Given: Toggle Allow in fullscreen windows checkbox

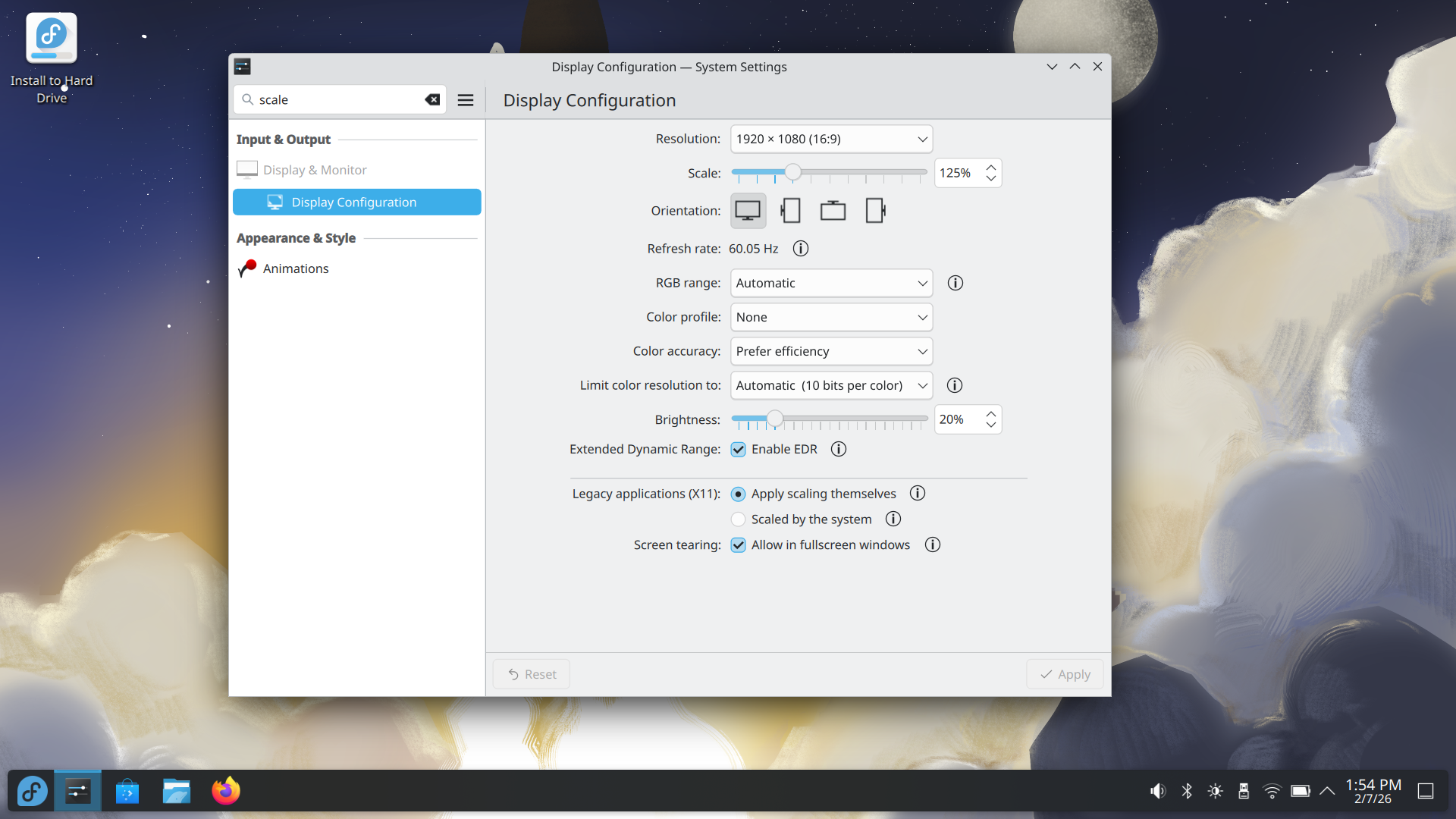Looking at the screenshot, I should point(738,545).
